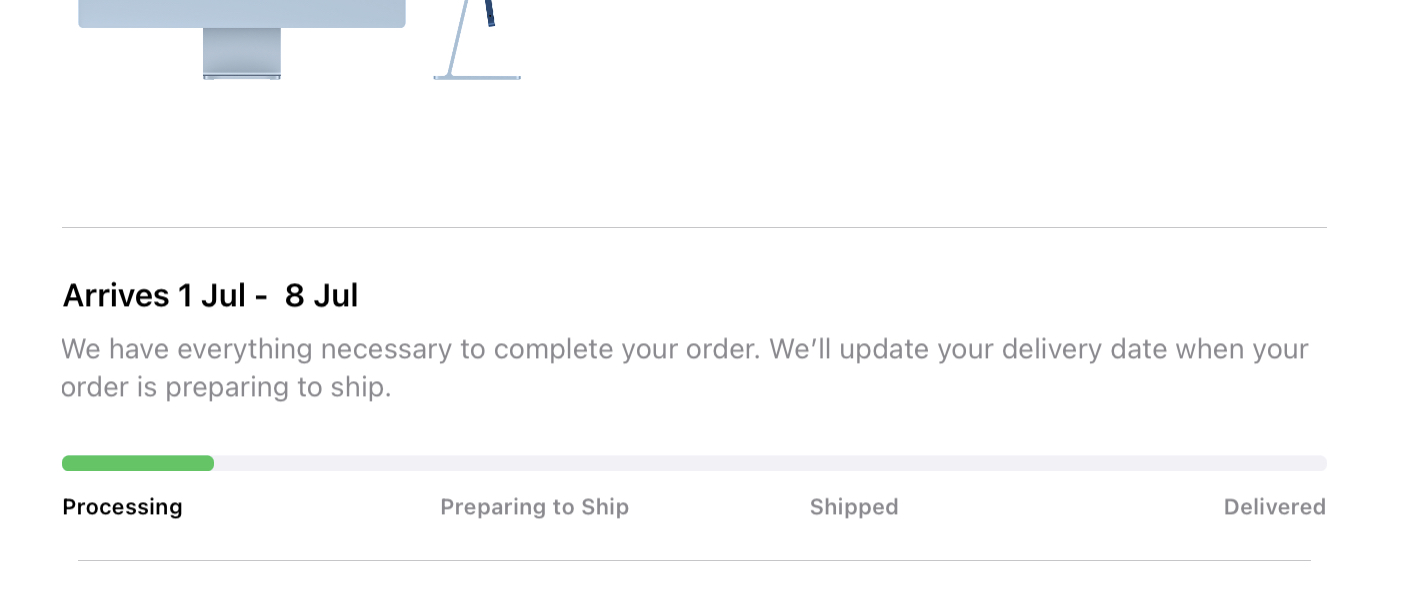
Task: Click the divider line above Arrives heading
Action: pyautogui.click(x=694, y=228)
